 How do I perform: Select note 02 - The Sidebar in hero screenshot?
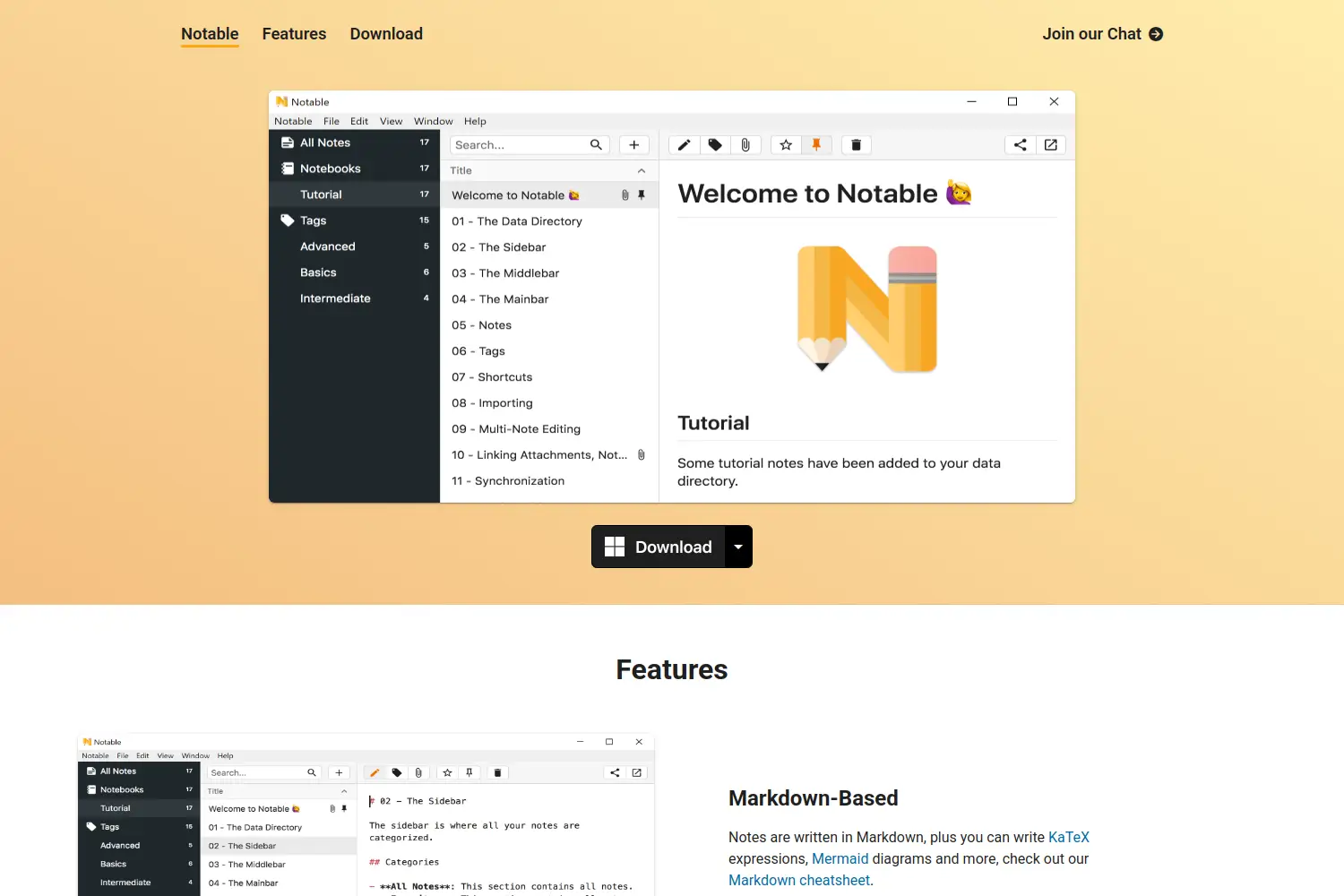point(549,247)
